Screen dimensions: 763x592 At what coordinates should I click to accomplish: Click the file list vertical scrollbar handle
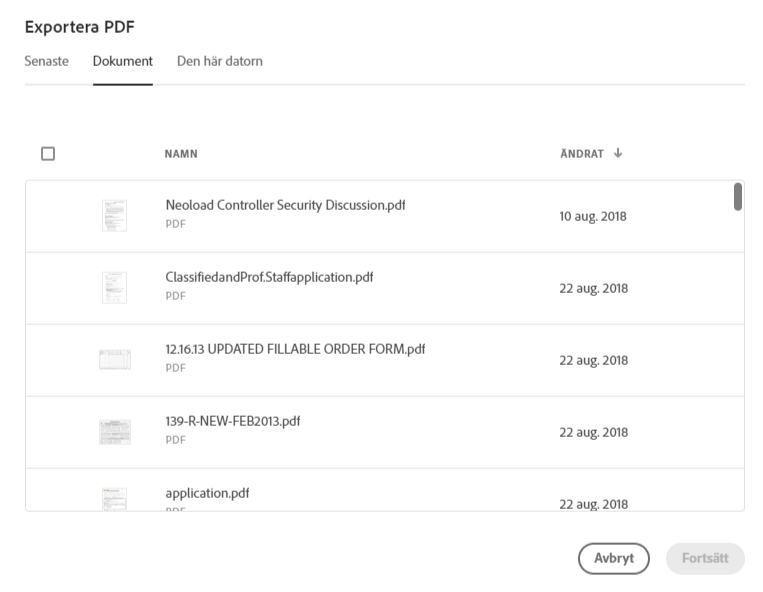click(x=738, y=197)
